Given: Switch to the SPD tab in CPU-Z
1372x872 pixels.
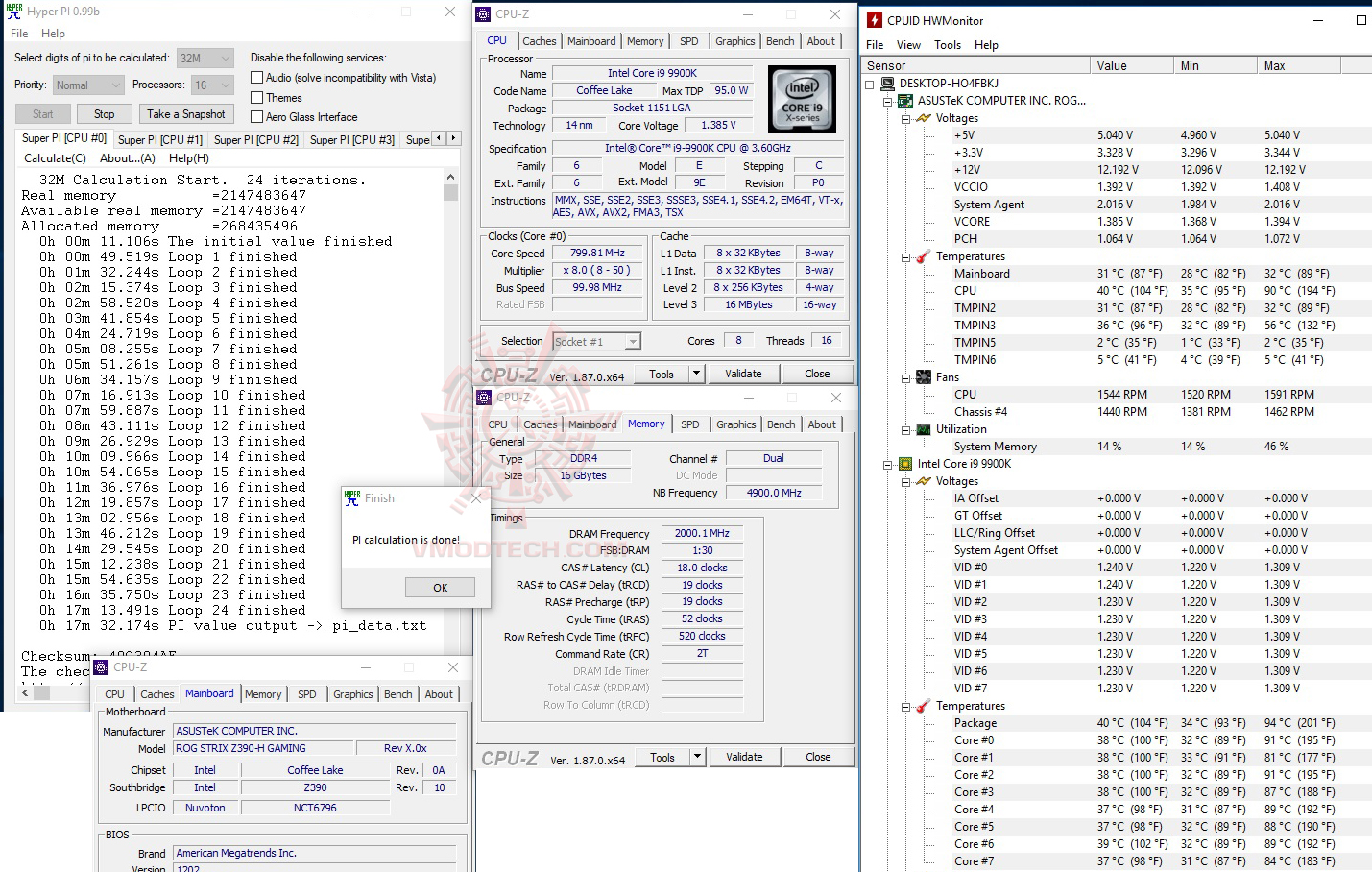Looking at the screenshot, I should 687,40.
